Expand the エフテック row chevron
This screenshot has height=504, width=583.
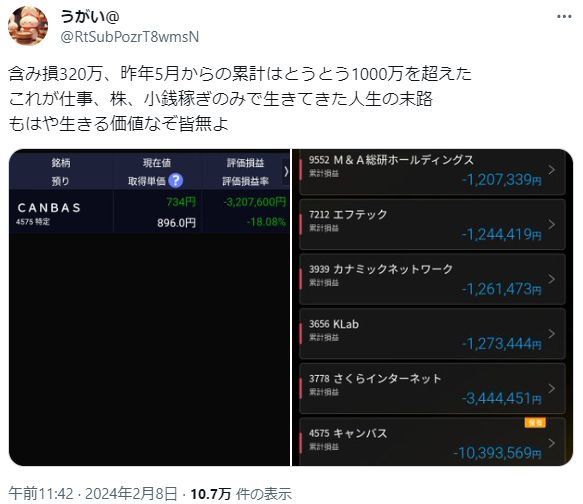(x=552, y=224)
